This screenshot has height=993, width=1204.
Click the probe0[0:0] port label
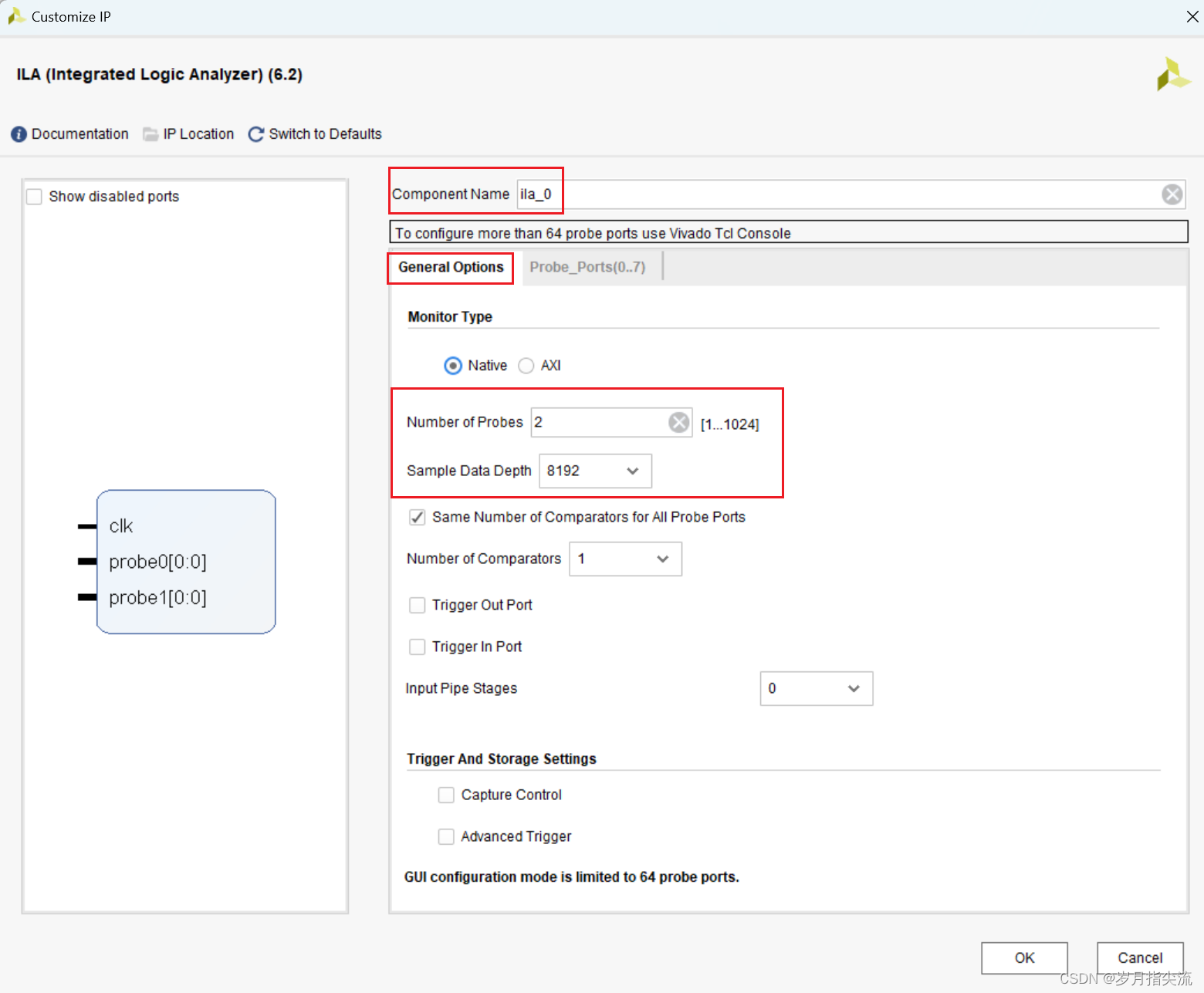[x=157, y=562]
